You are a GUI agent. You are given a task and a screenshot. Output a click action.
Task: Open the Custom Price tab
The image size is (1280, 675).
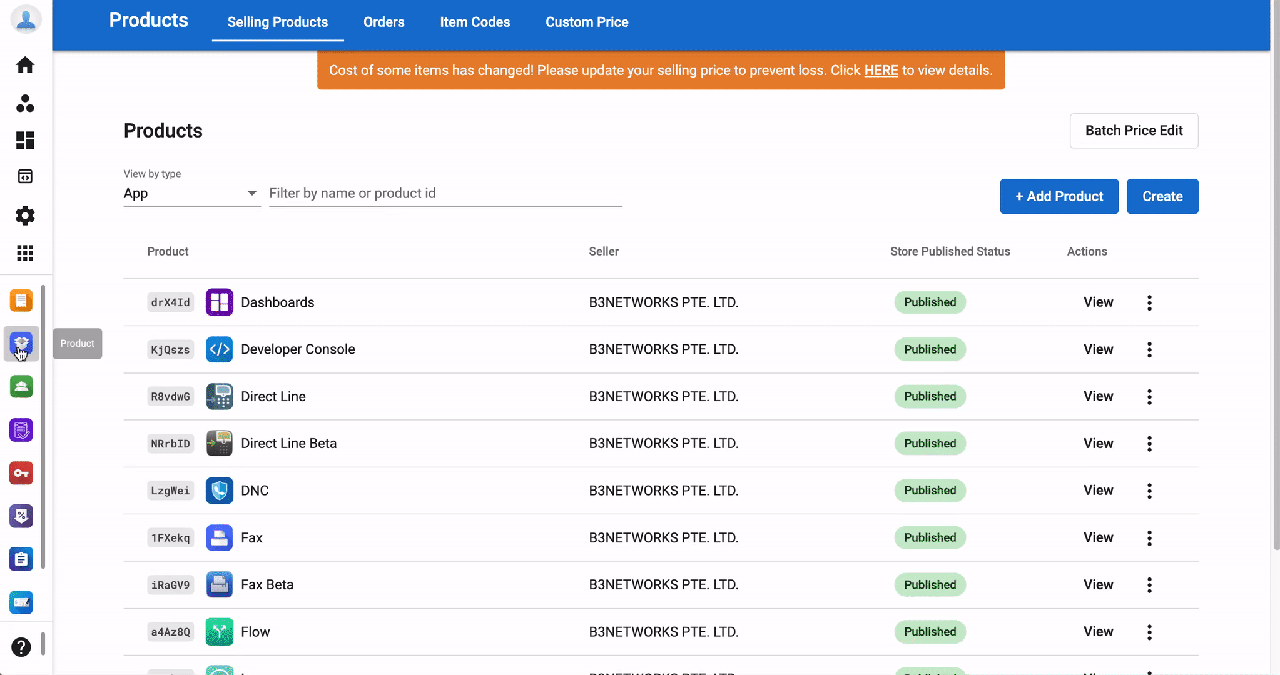(587, 22)
